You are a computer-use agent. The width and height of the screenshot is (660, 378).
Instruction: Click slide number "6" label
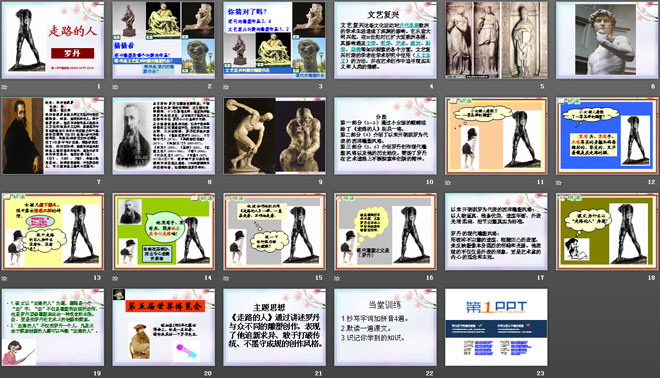pos(653,86)
